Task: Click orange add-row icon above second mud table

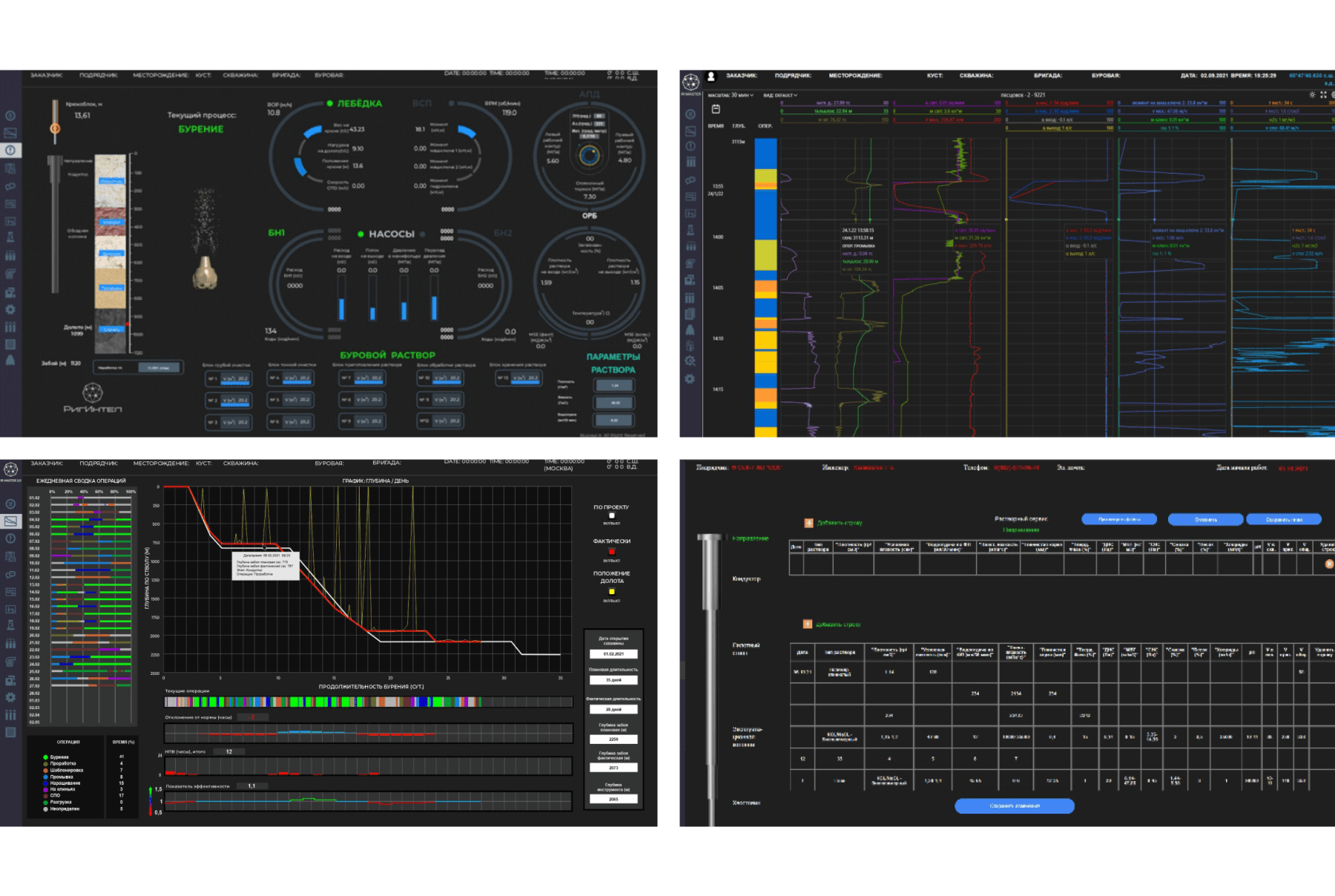Action: click(x=808, y=624)
